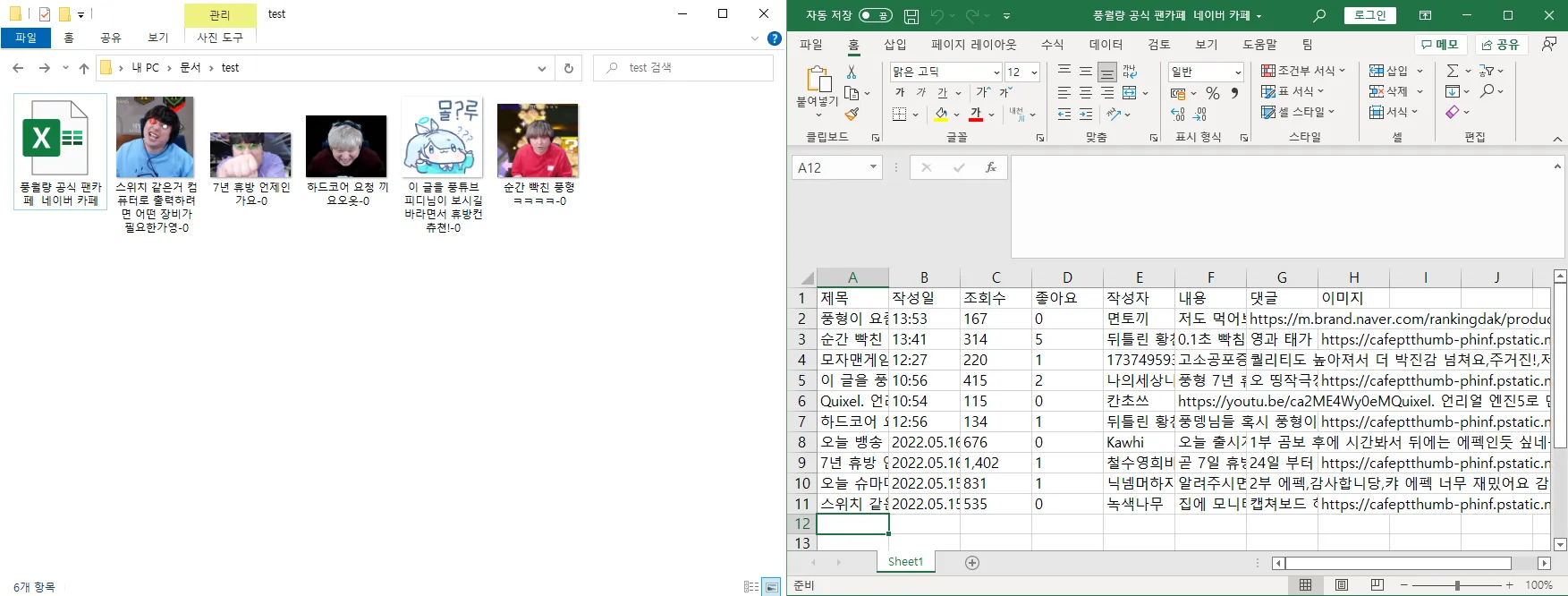Click the increase indent icon
The image size is (1568, 596).
1086,114
